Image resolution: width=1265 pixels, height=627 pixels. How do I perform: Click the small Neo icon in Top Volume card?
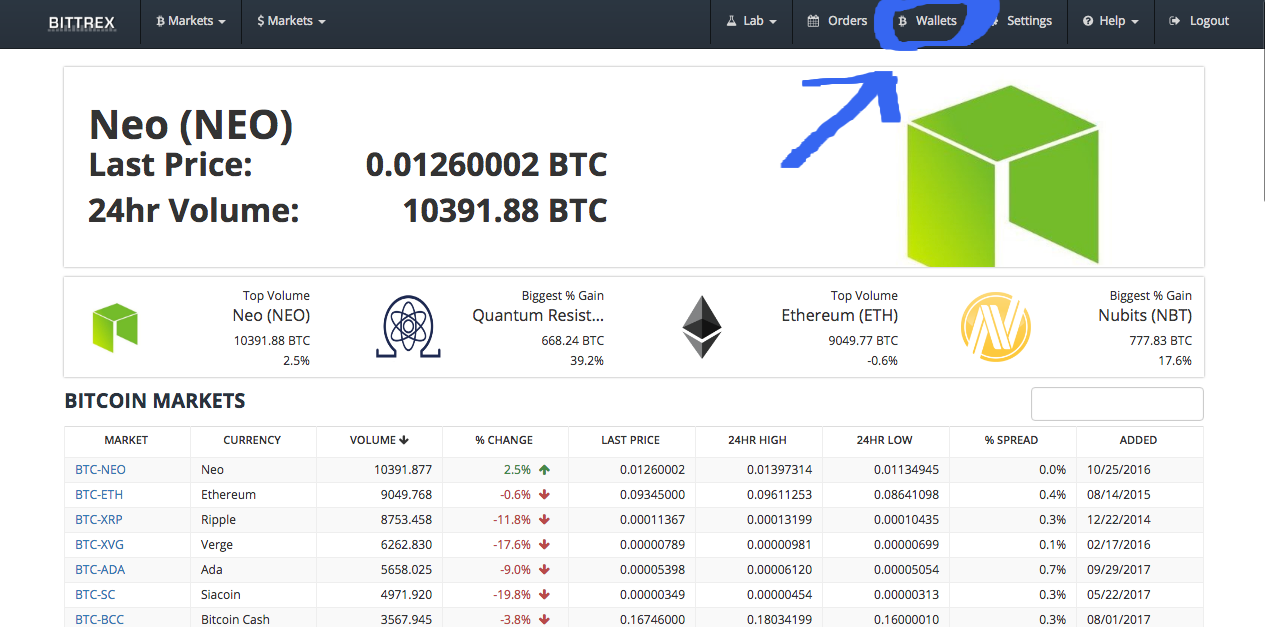(x=115, y=327)
